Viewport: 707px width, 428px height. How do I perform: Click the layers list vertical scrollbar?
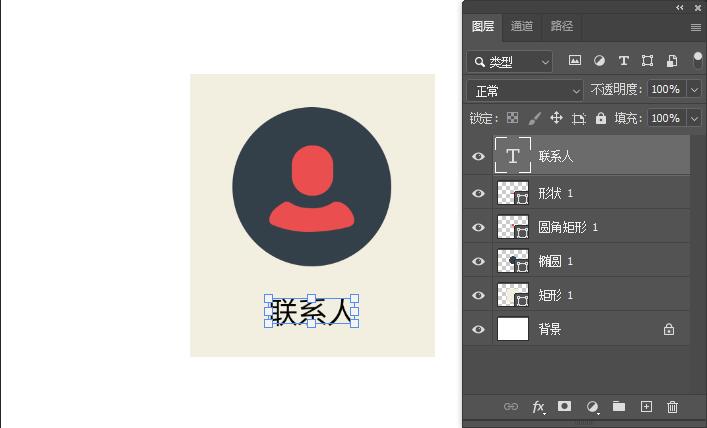point(698,264)
